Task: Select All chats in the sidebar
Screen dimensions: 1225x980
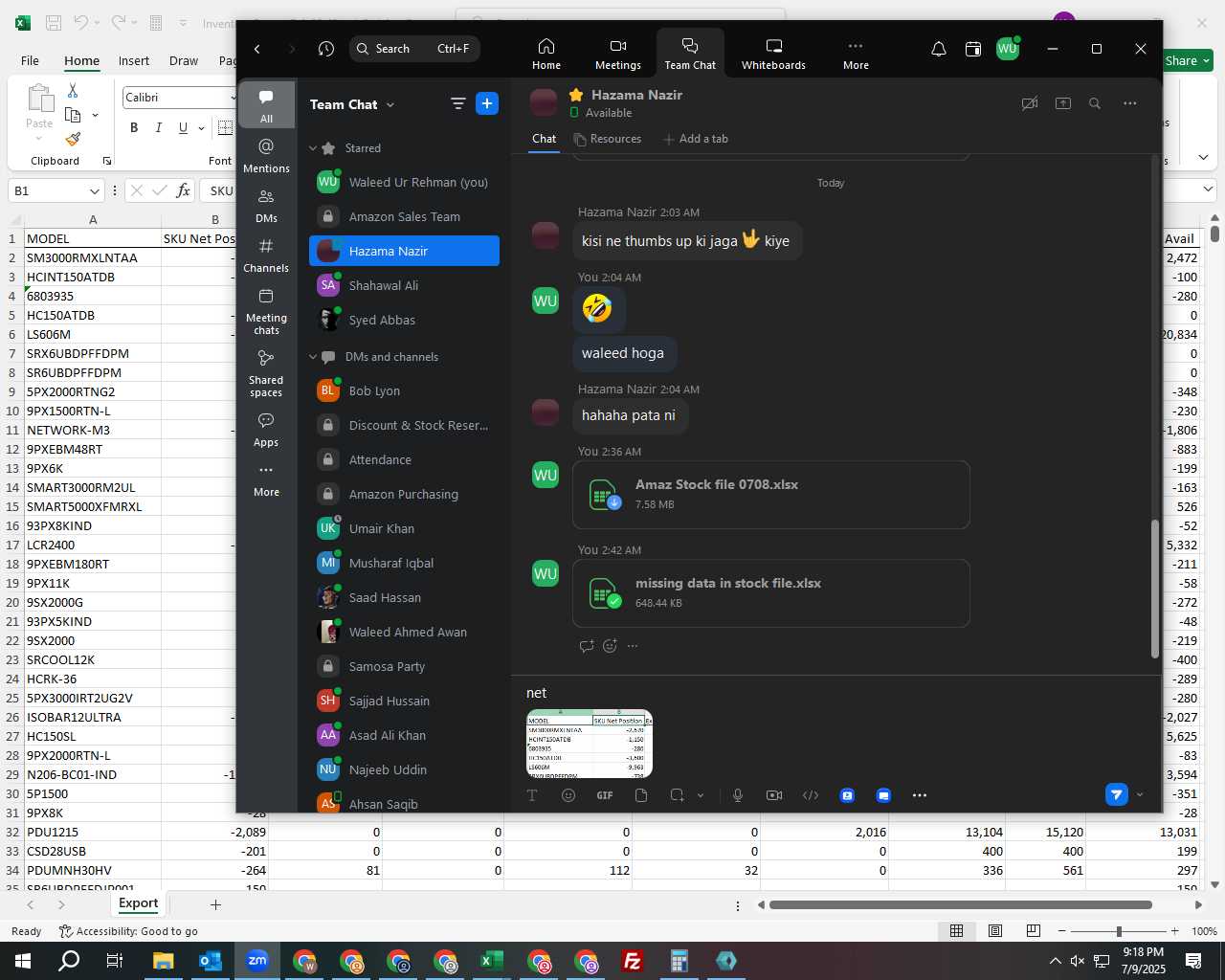Action: pos(266,105)
